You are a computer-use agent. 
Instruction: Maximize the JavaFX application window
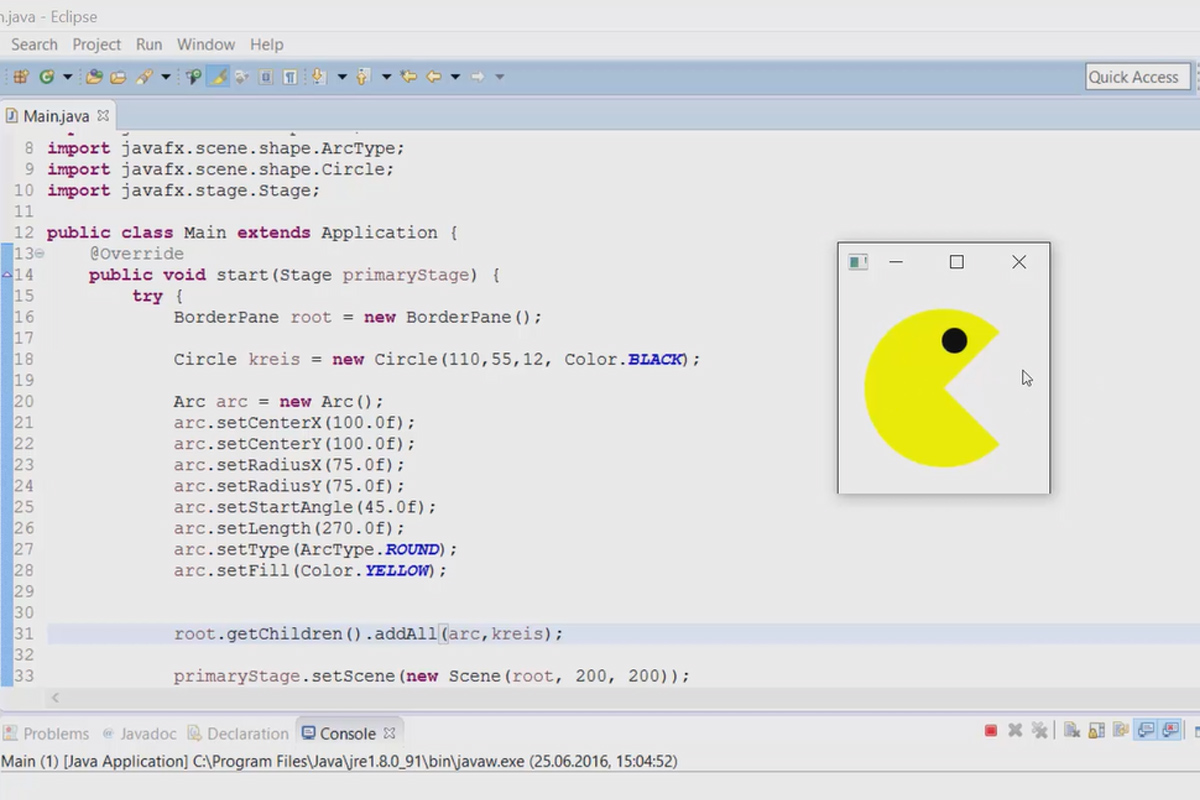(957, 262)
